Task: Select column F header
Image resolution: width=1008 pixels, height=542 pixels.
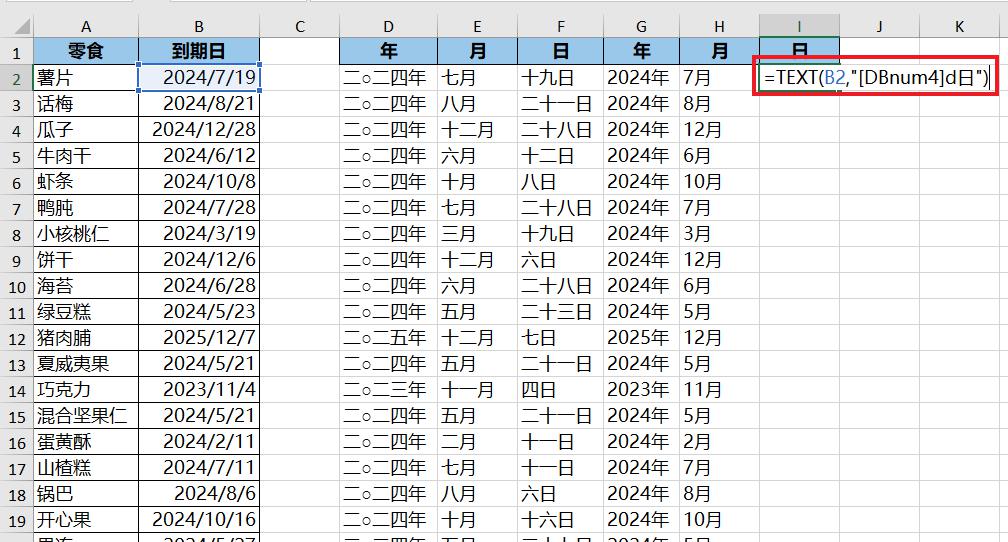Action: pyautogui.click(x=560, y=26)
